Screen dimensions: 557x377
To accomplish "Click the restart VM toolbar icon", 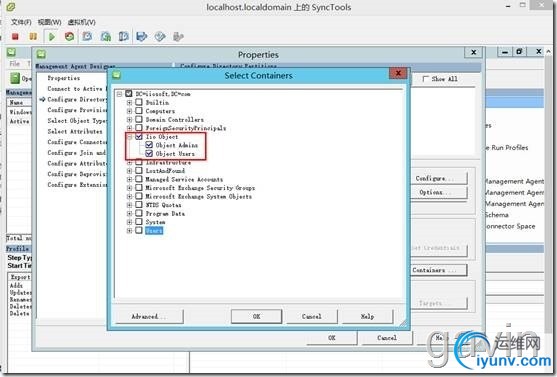I will pyautogui.click(x=69, y=36).
